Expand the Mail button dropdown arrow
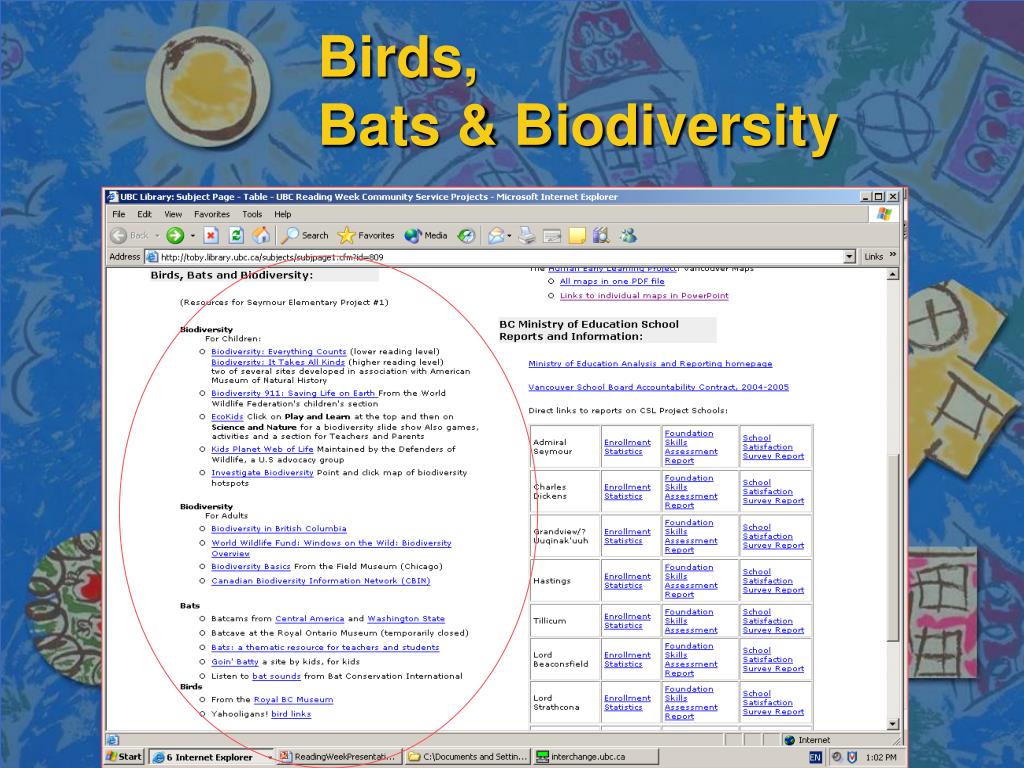This screenshot has height=768, width=1024. pyautogui.click(x=509, y=236)
